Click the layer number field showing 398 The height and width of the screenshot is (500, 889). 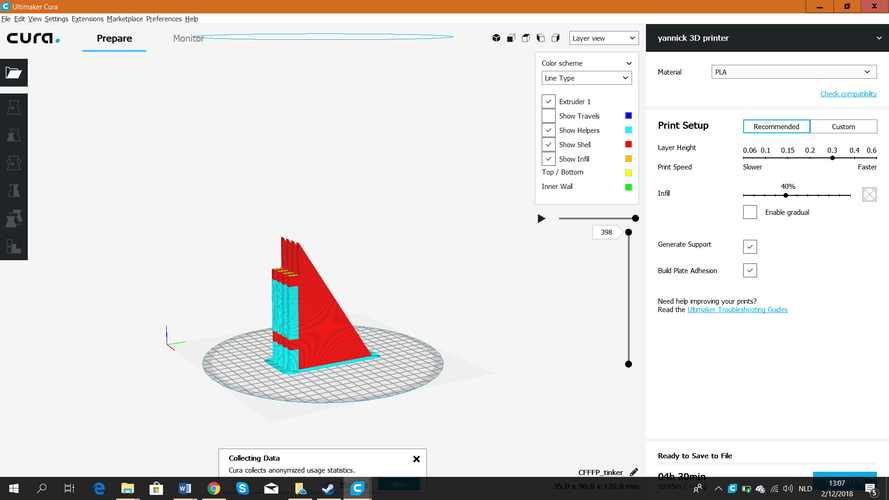pyautogui.click(x=606, y=232)
